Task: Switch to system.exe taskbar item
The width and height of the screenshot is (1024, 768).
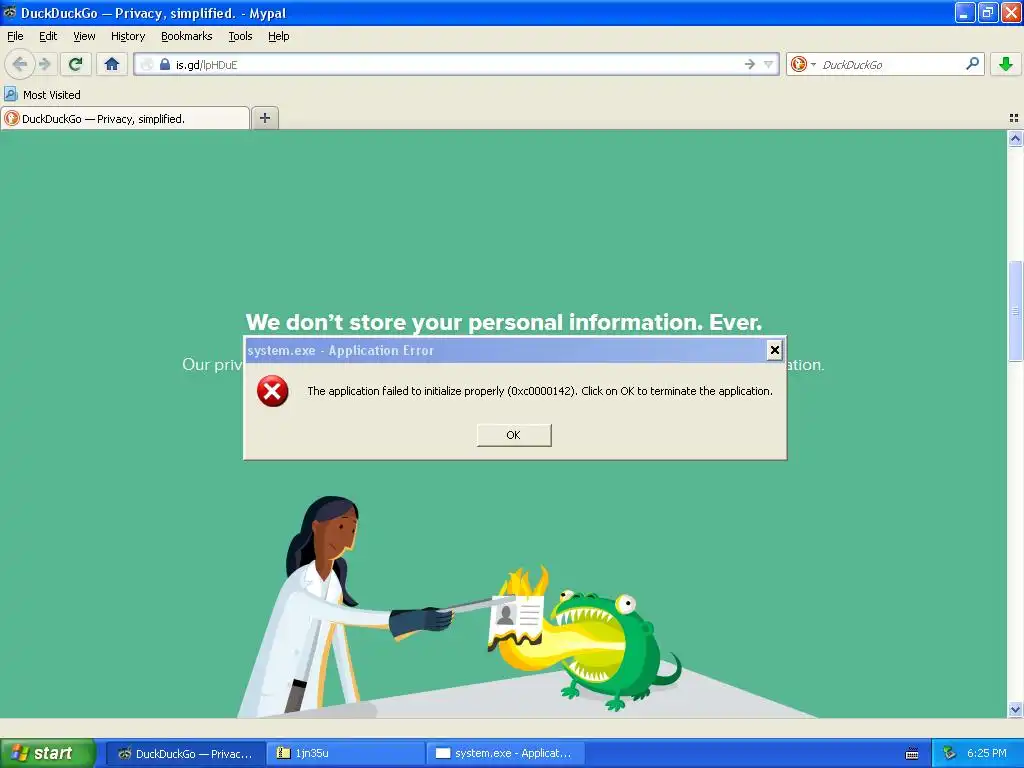Action: (505, 753)
